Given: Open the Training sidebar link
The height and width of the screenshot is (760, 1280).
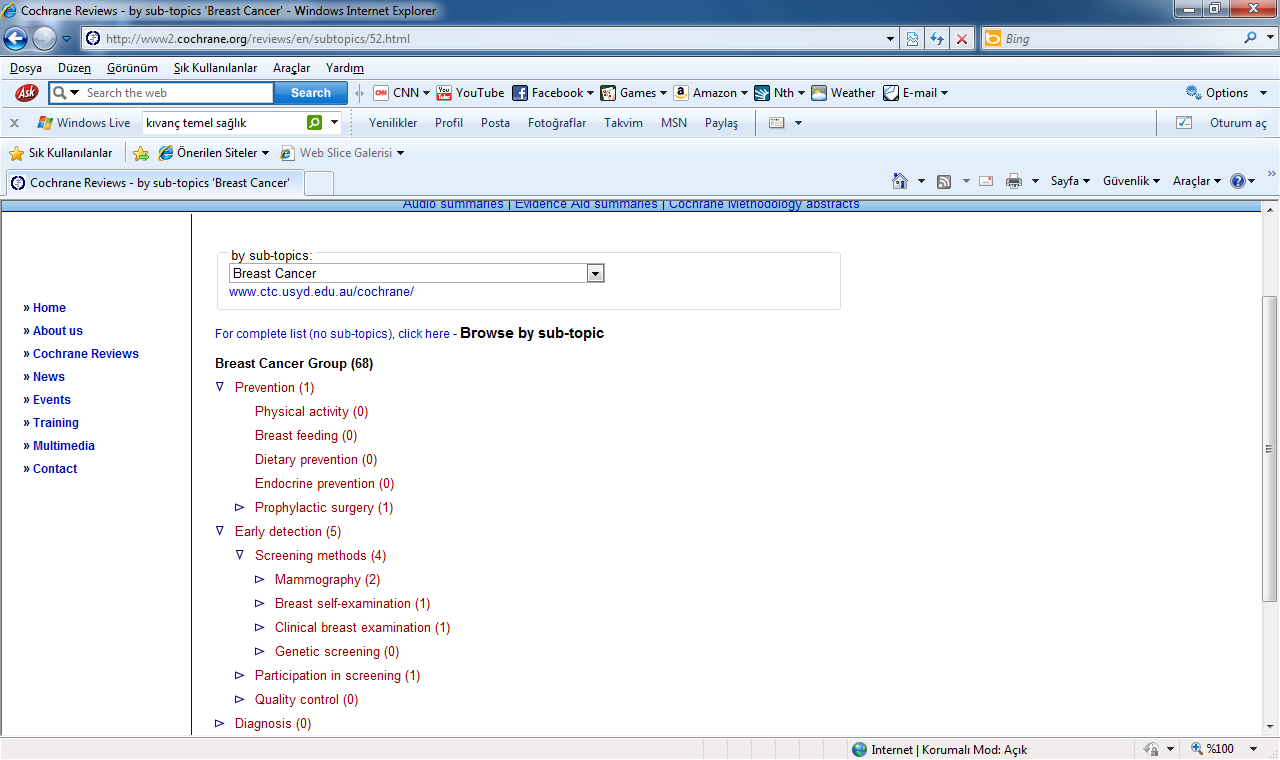Looking at the screenshot, I should click(x=56, y=423).
